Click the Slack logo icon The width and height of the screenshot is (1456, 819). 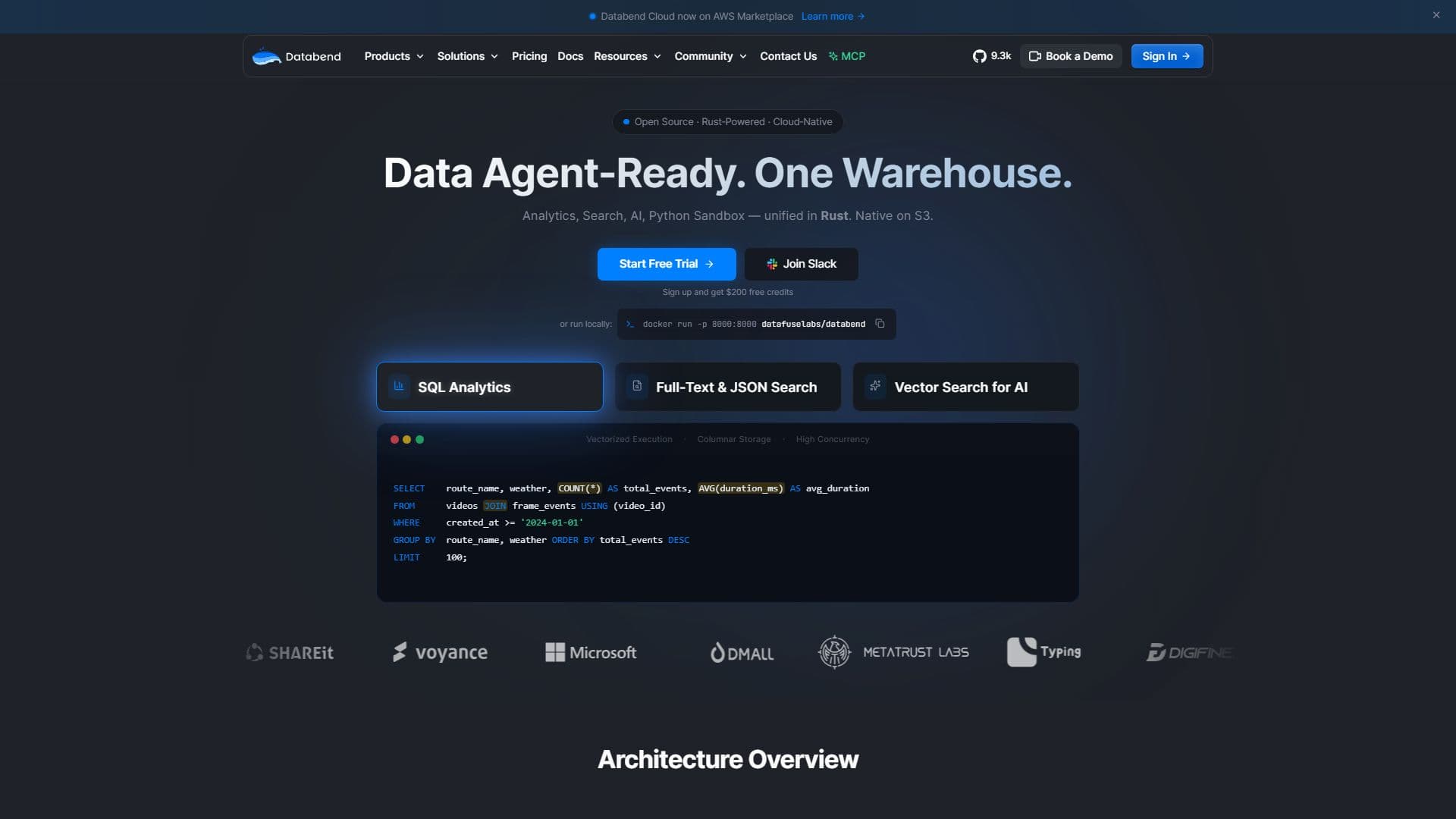pos(772,264)
